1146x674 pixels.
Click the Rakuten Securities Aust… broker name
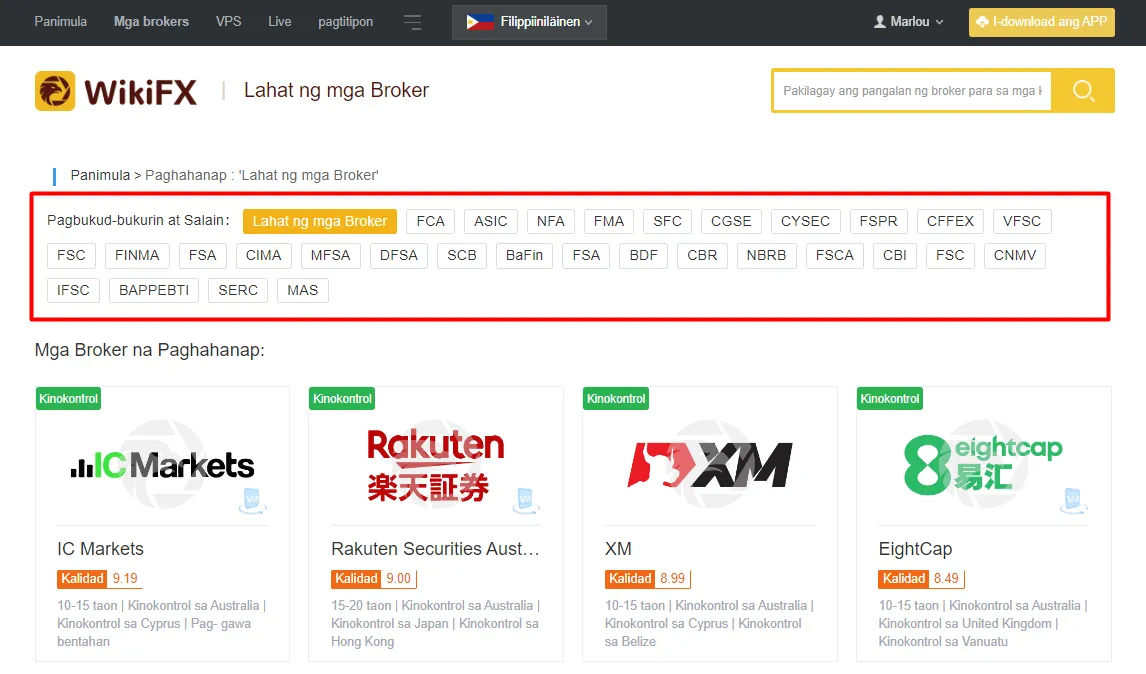[x=436, y=549]
